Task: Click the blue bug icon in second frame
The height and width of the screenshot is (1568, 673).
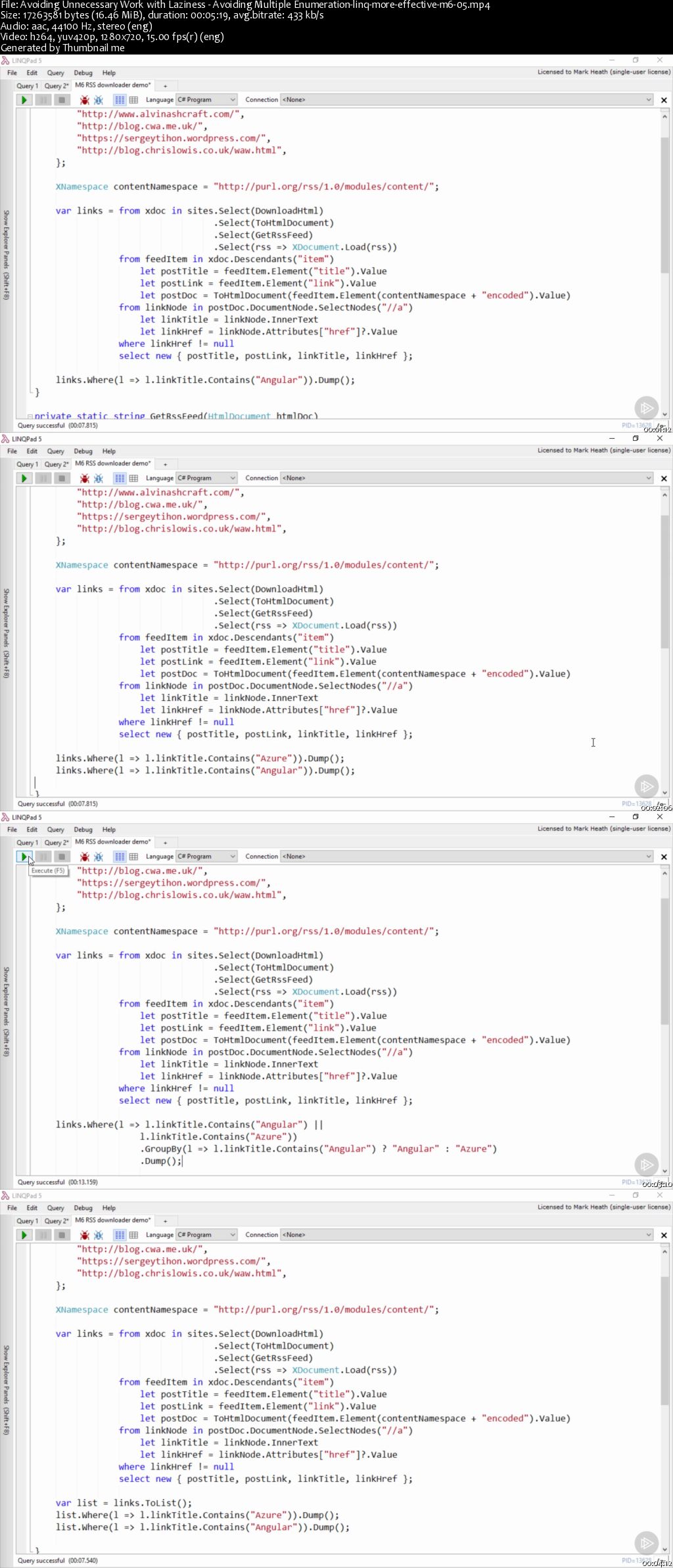Action: (x=99, y=478)
